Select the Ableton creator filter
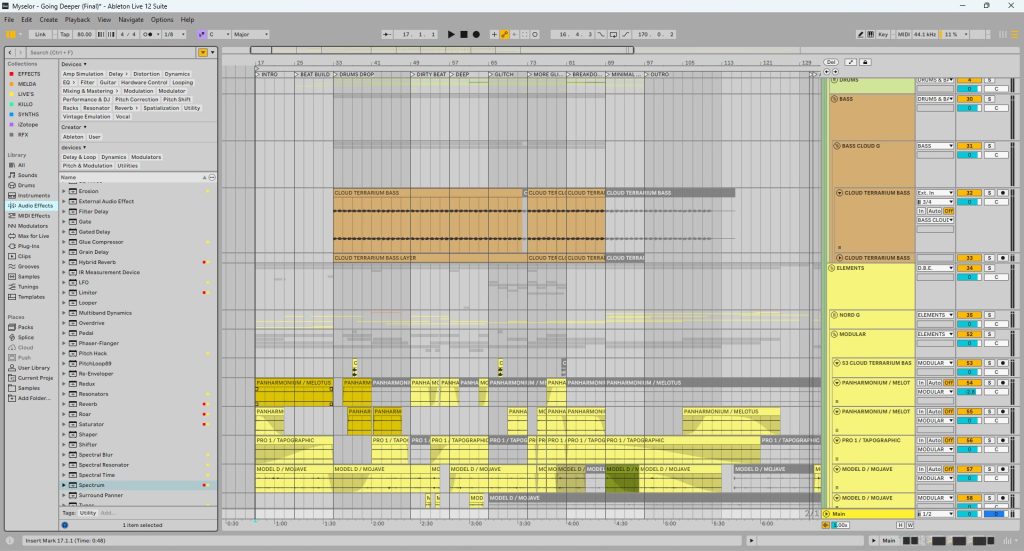The height and width of the screenshot is (551, 1024). (73, 136)
